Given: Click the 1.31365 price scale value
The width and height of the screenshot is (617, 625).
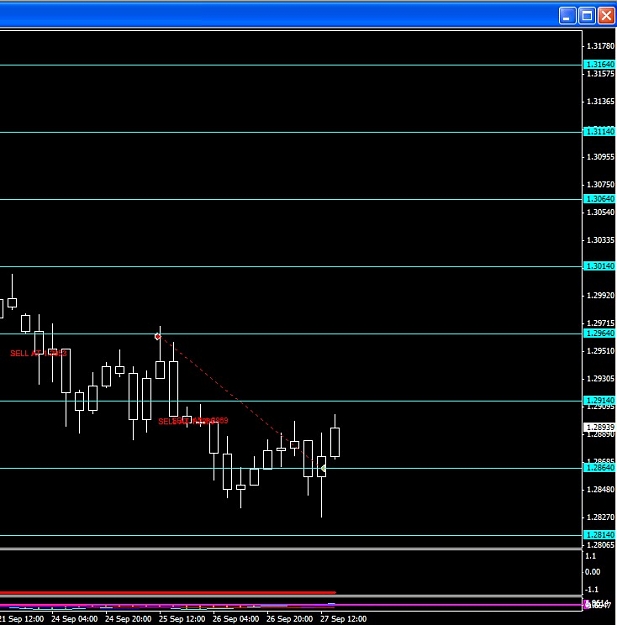Looking at the screenshot, I should [x=600, y=102].
